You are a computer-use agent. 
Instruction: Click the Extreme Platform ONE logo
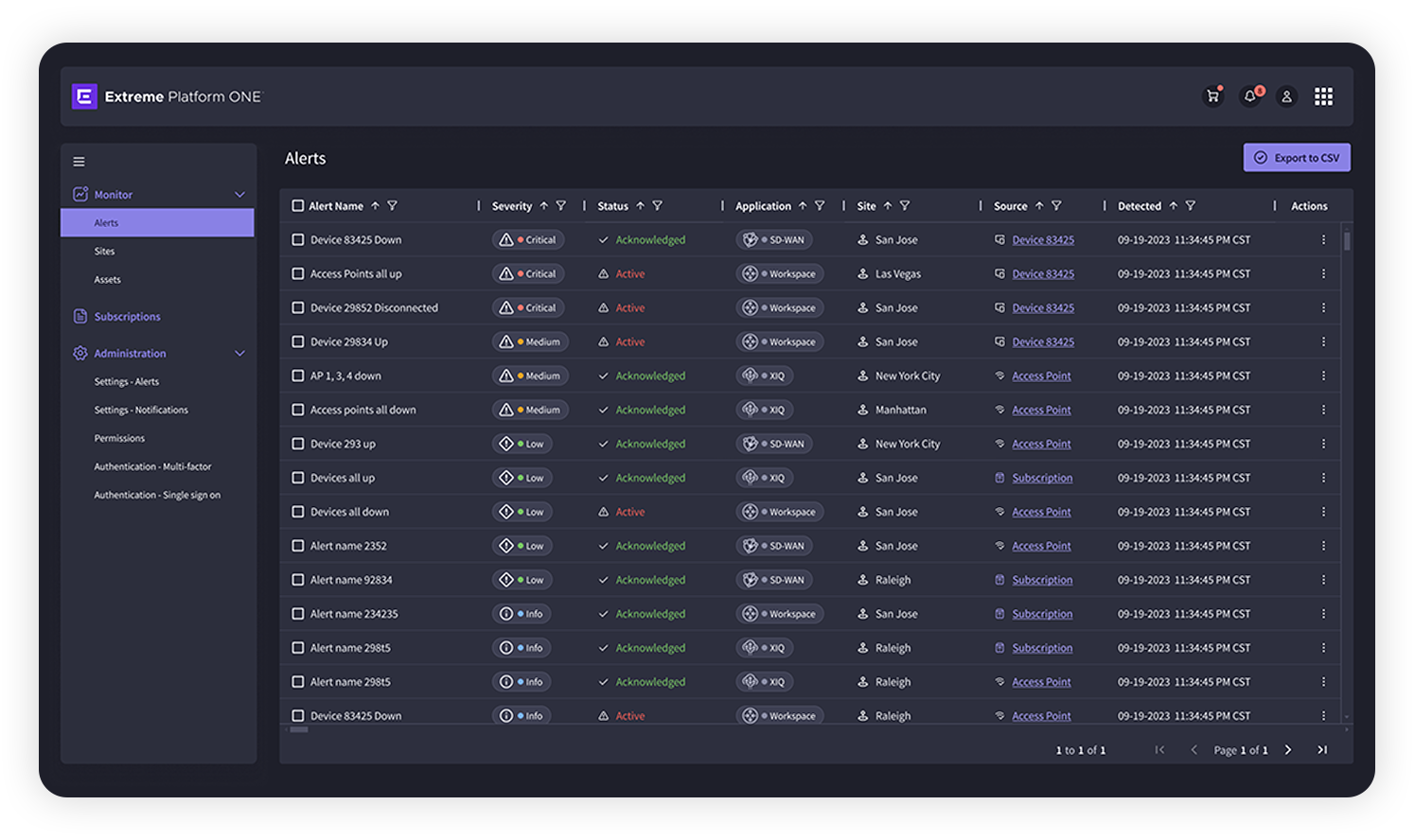click(167, 96)
